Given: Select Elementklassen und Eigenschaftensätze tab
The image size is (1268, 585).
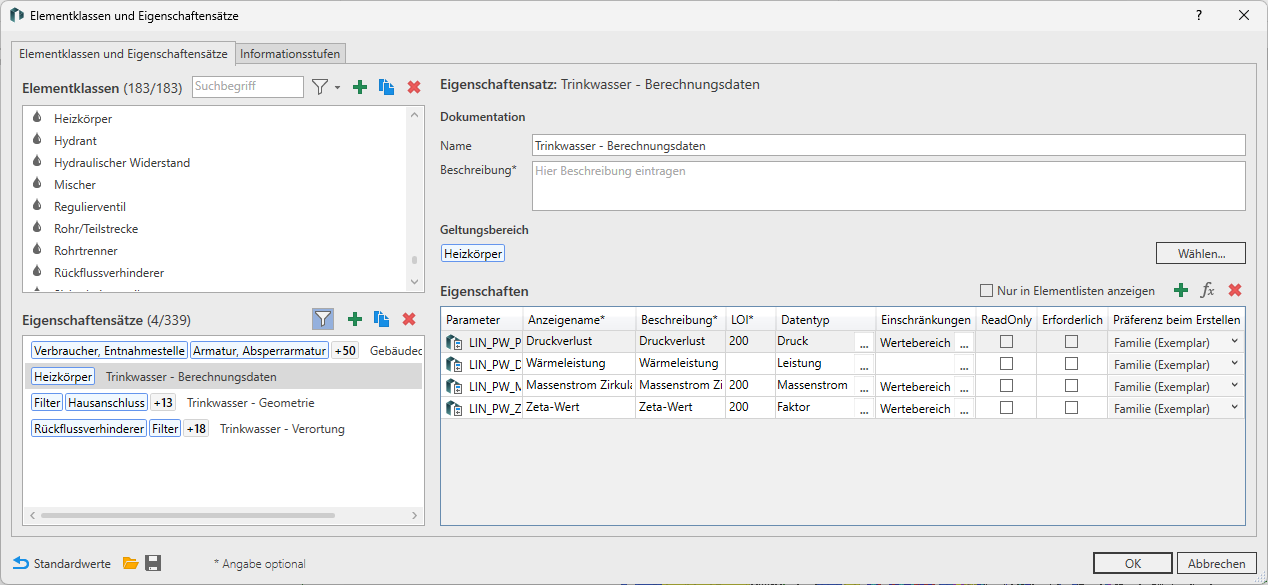Looking at the screenshot, I should (x=123, y=53).
